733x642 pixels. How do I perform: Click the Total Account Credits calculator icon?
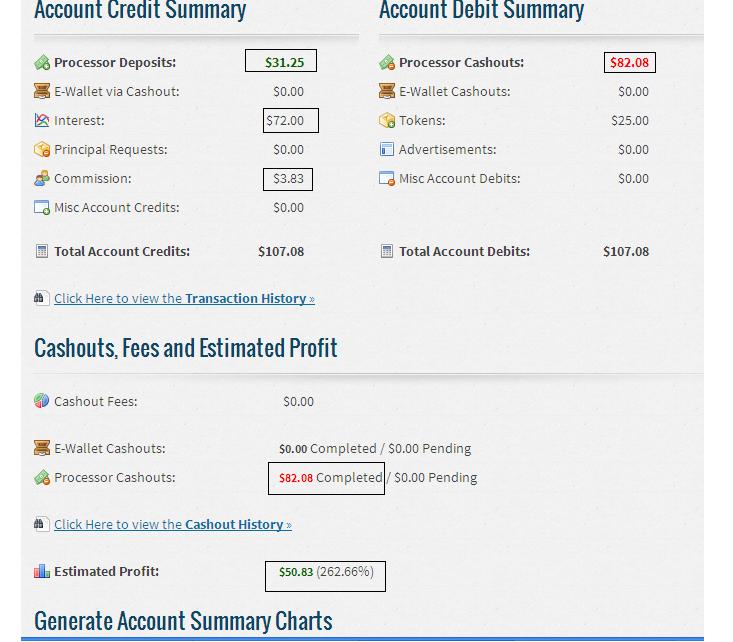coord(42,252)
